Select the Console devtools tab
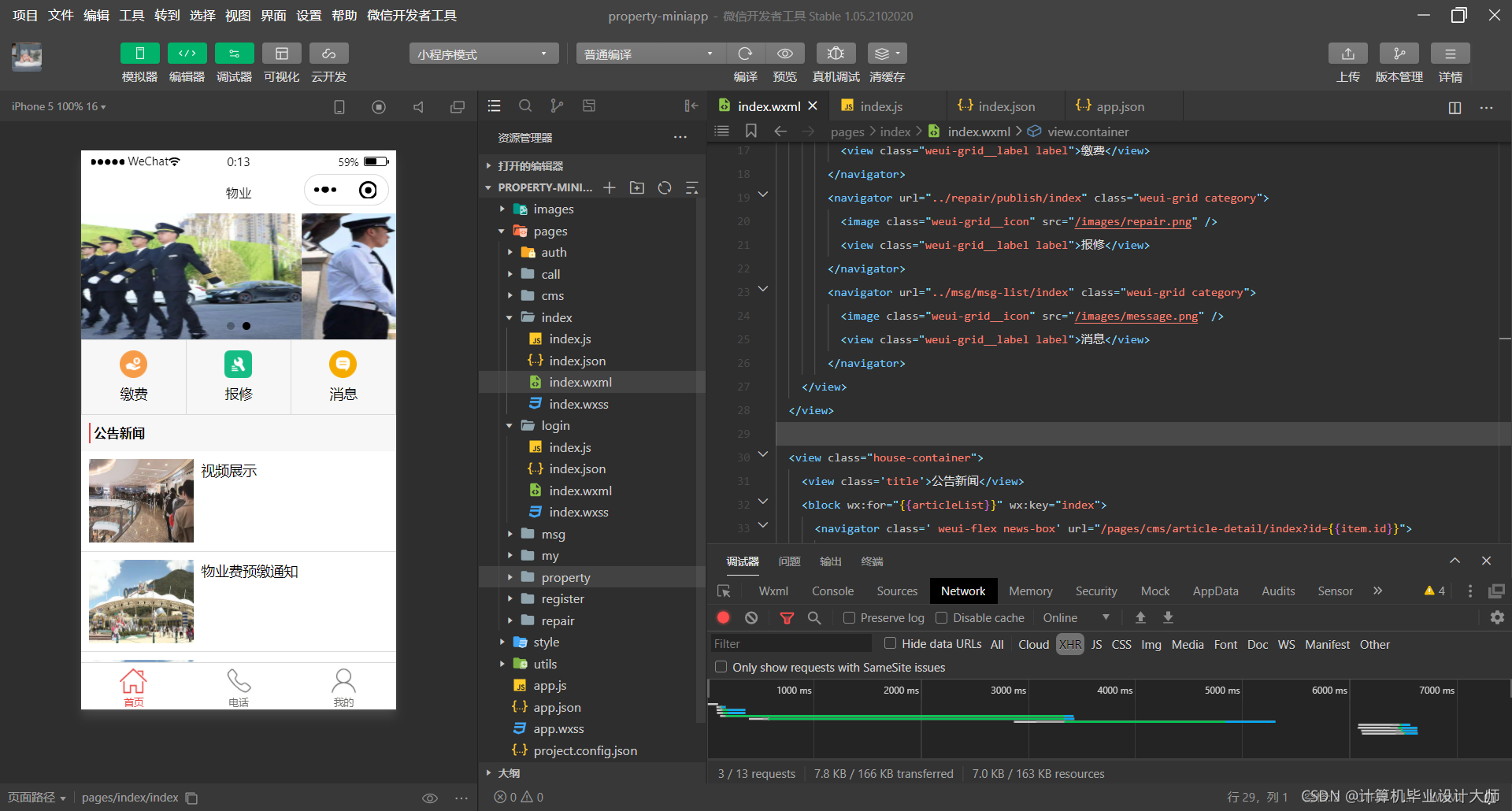The image size is (1512, 811). pos(832,591)
